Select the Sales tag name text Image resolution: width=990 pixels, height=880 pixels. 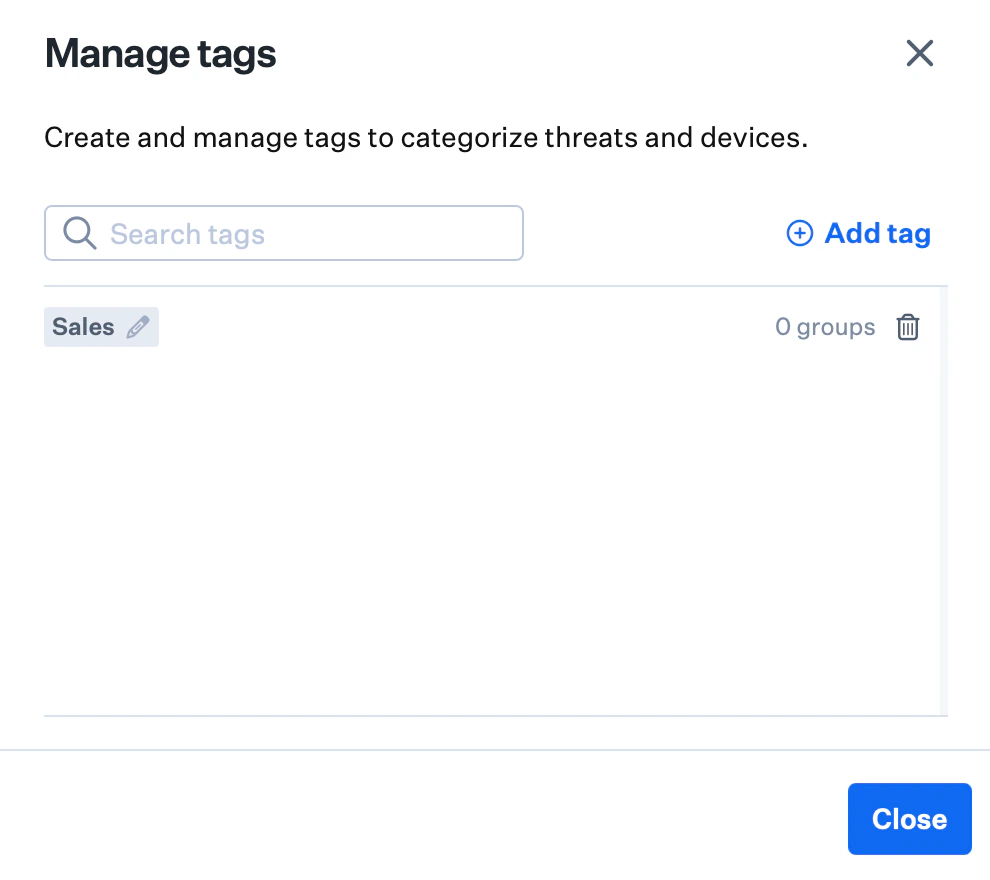(x=83, y=326)
